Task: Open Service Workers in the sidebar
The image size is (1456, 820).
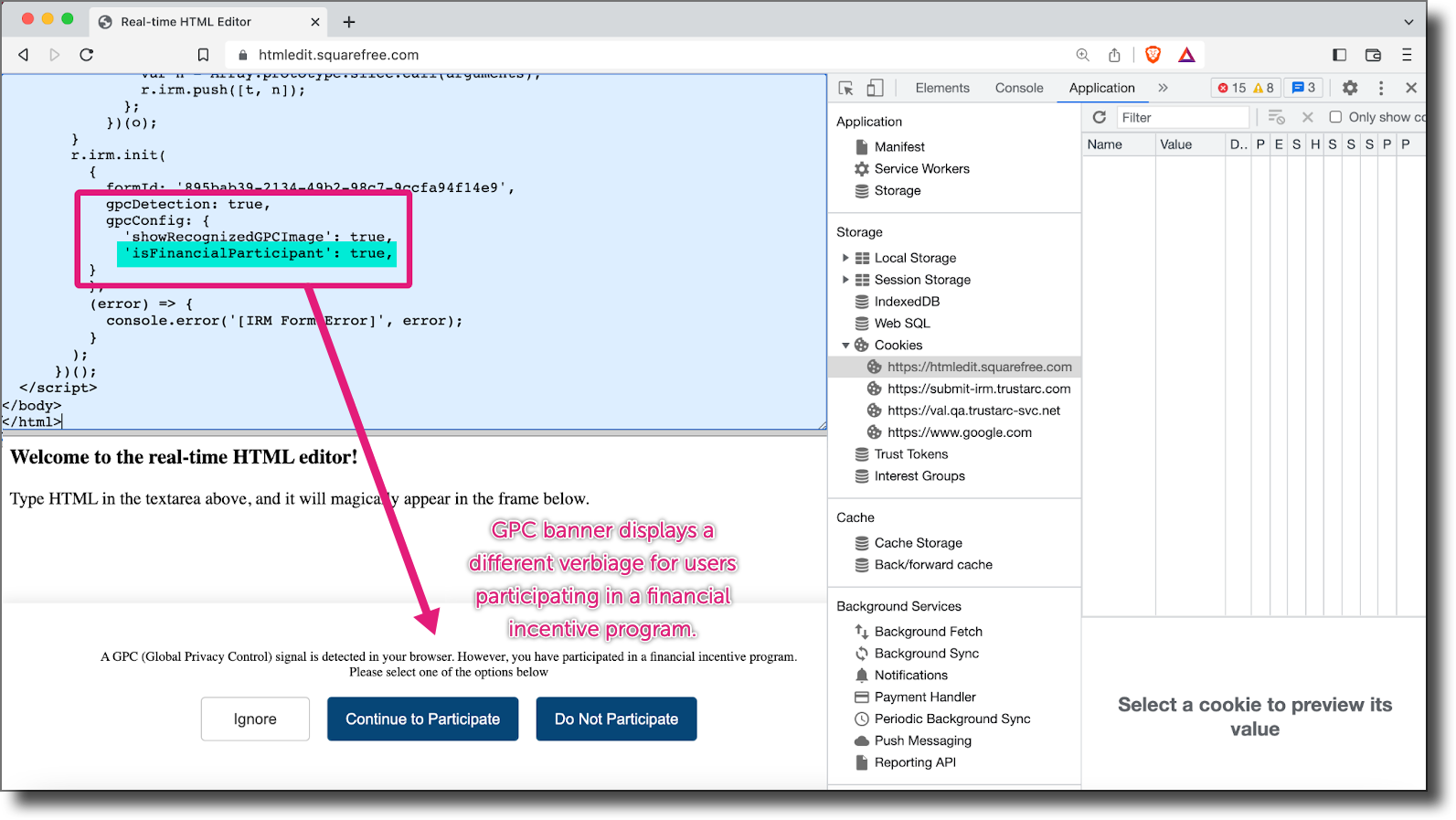Action: [x=922, y=168]
